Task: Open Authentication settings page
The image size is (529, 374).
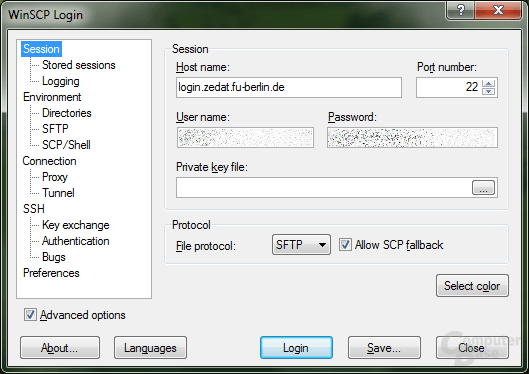Action: (x=76, y=241)
